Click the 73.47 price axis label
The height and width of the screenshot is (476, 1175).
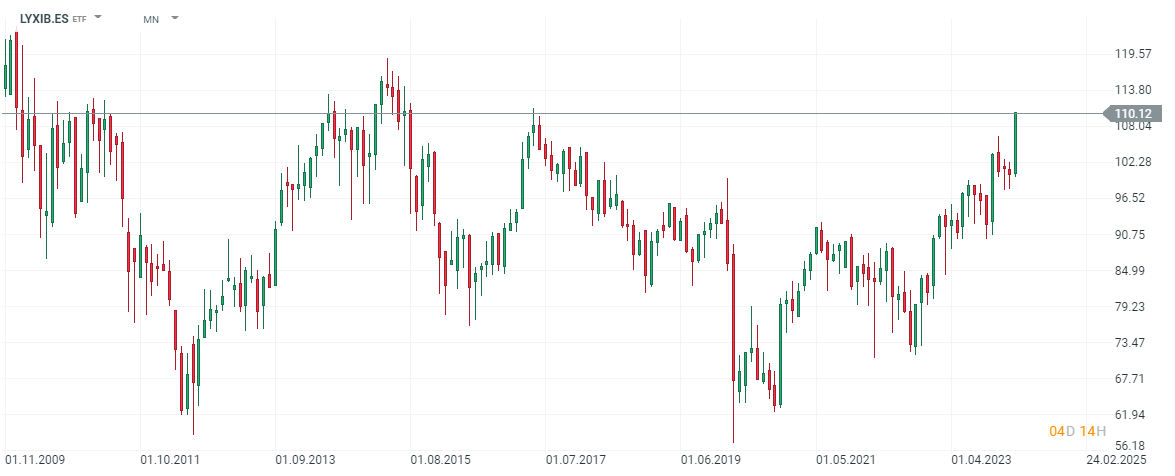pos(1132,342)
